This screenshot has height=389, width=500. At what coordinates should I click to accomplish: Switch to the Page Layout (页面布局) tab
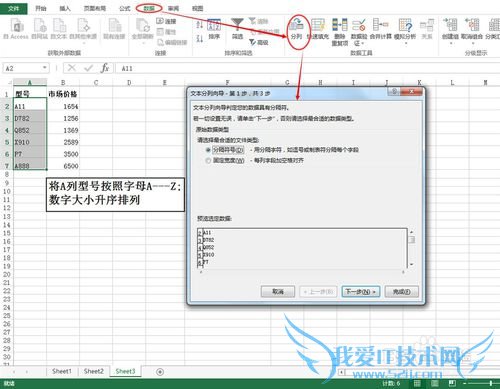click(x=95, y=8)
